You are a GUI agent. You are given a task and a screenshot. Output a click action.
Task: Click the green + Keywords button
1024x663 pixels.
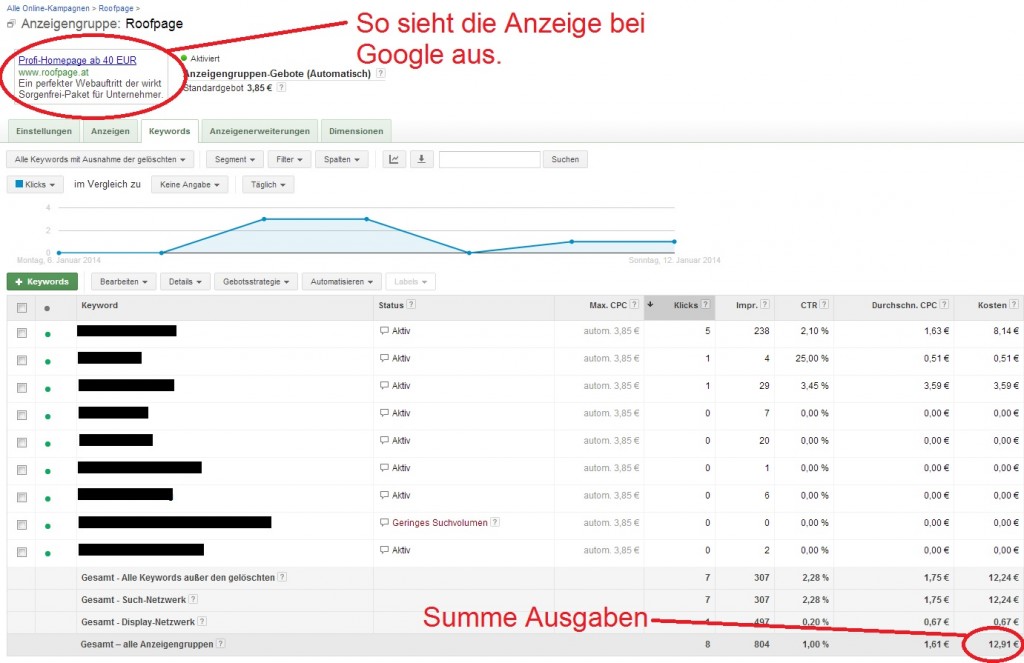[x=42, y=282]
